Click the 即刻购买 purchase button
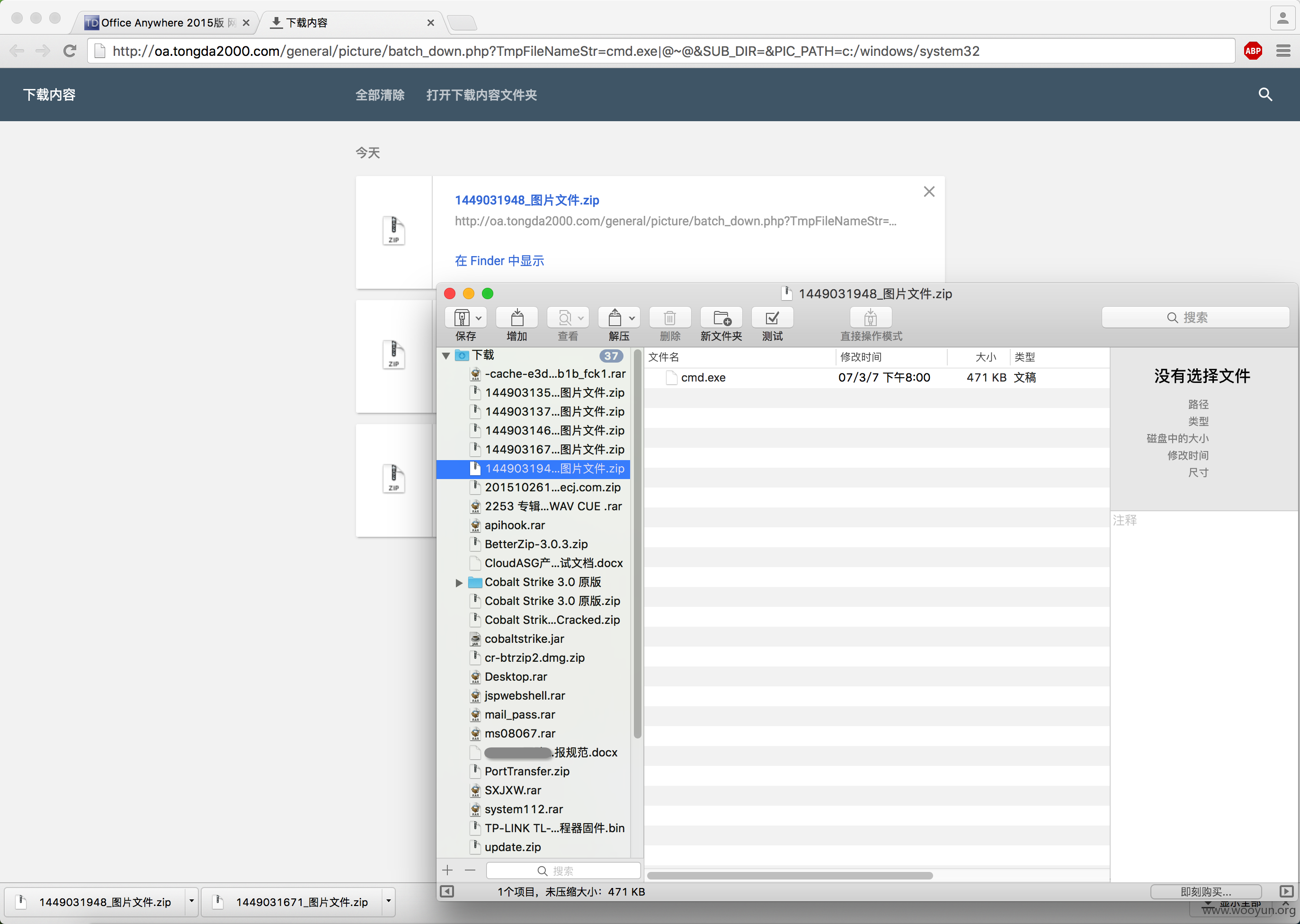 tap(1206, 891)
